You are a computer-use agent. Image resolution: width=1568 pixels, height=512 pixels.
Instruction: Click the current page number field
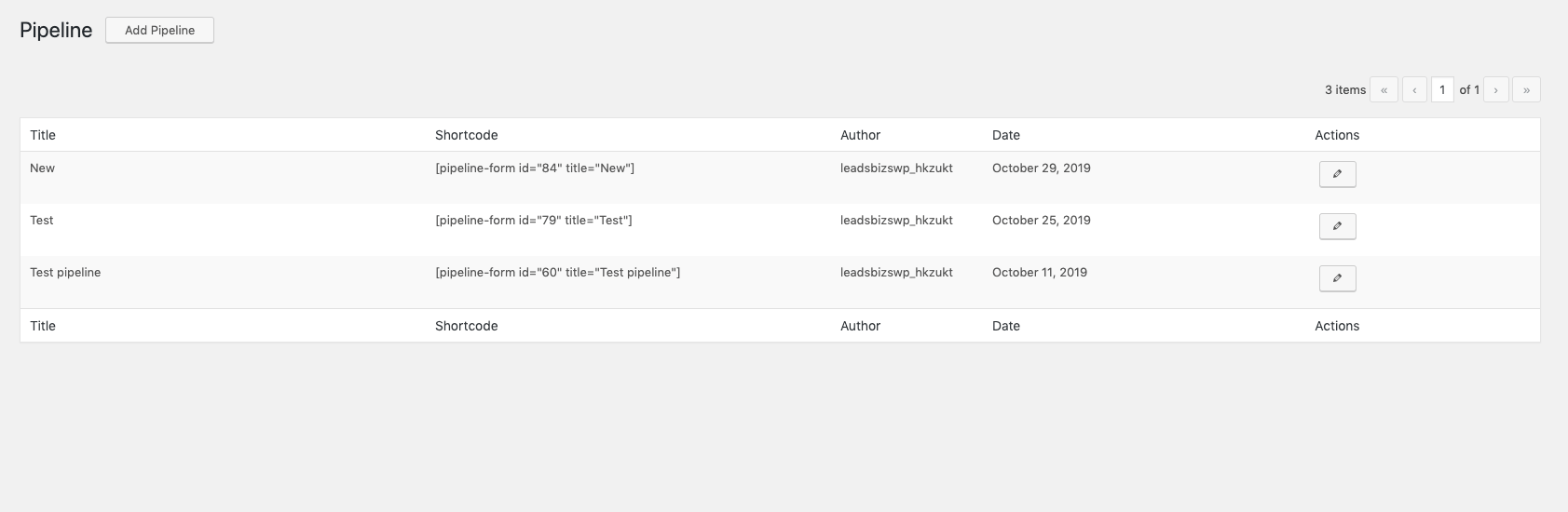1442,89
